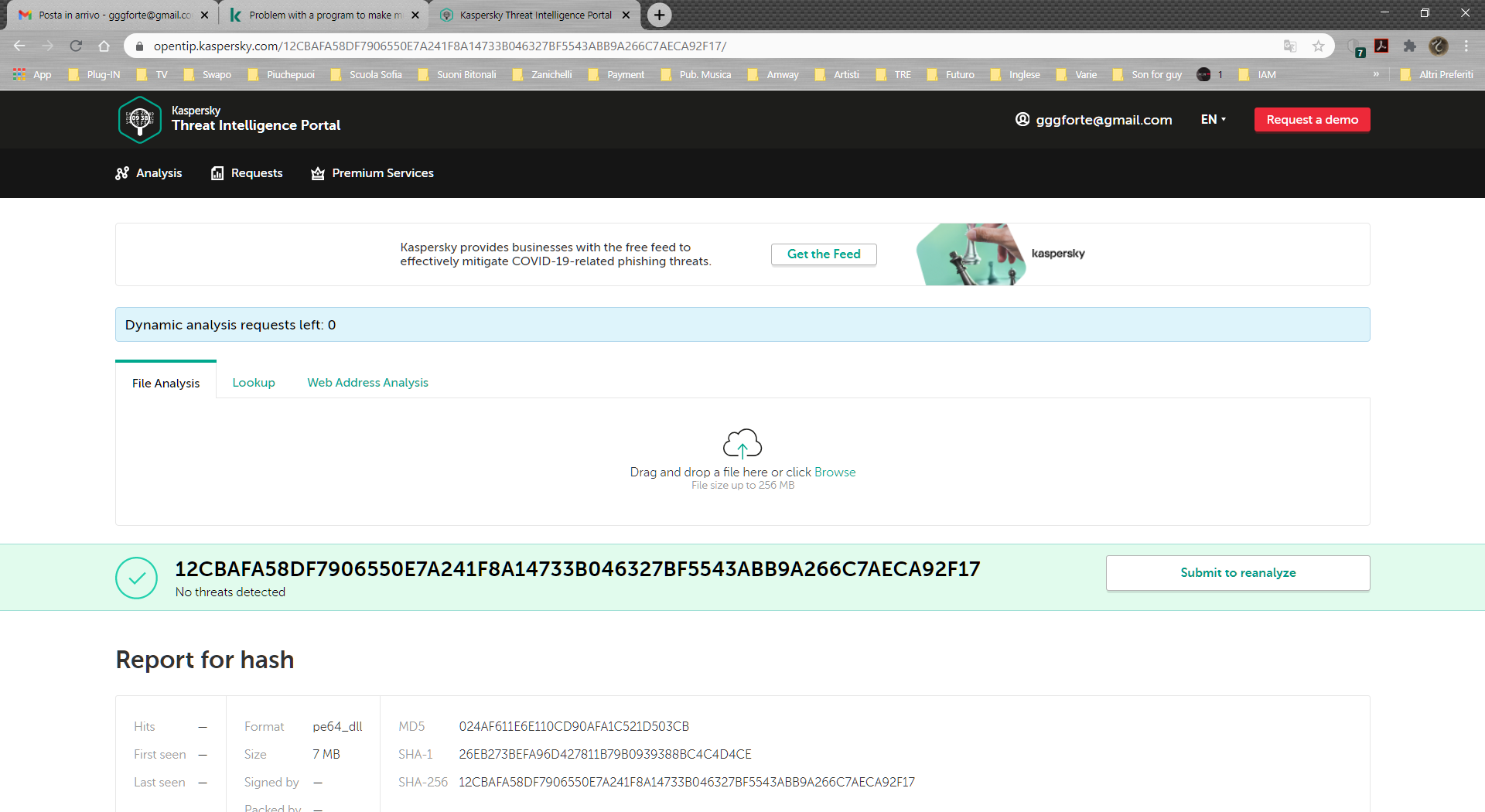Open Premium Services
The height and width of the screenshot is (812, 1485).
pyautogui.click(x=372, y=173)
